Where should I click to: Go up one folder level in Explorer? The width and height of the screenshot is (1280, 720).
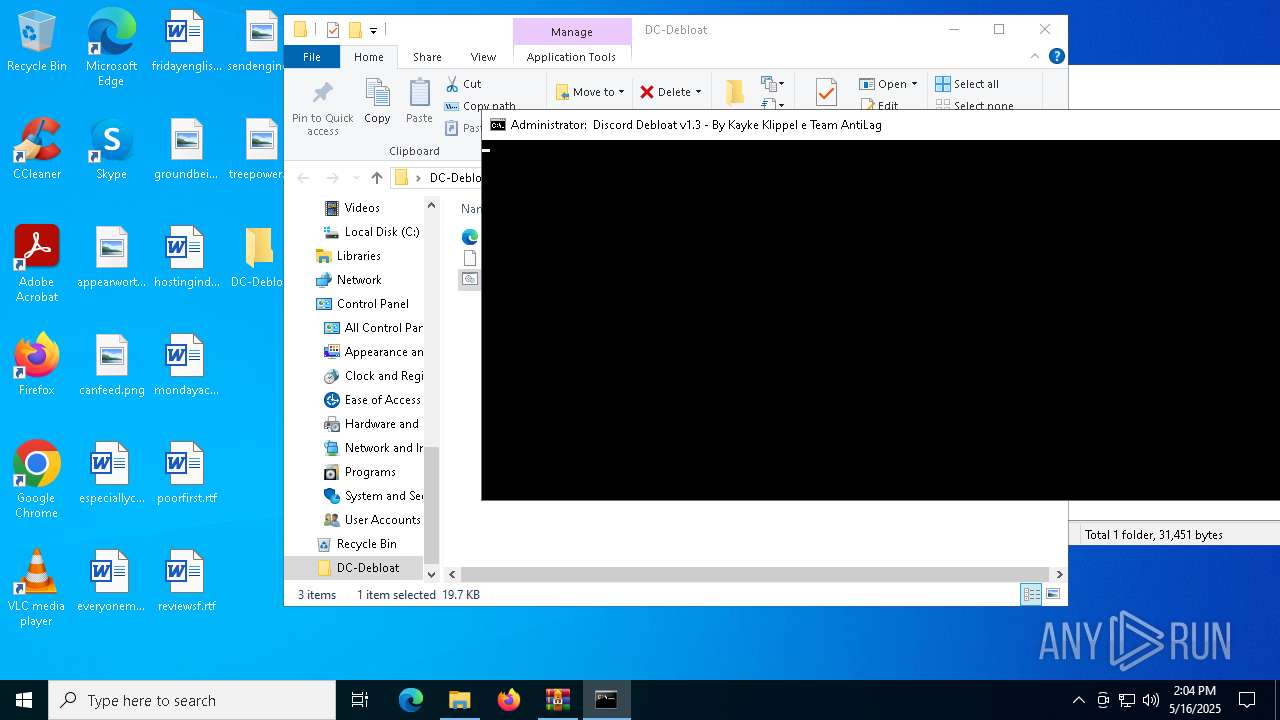point(377,178)
